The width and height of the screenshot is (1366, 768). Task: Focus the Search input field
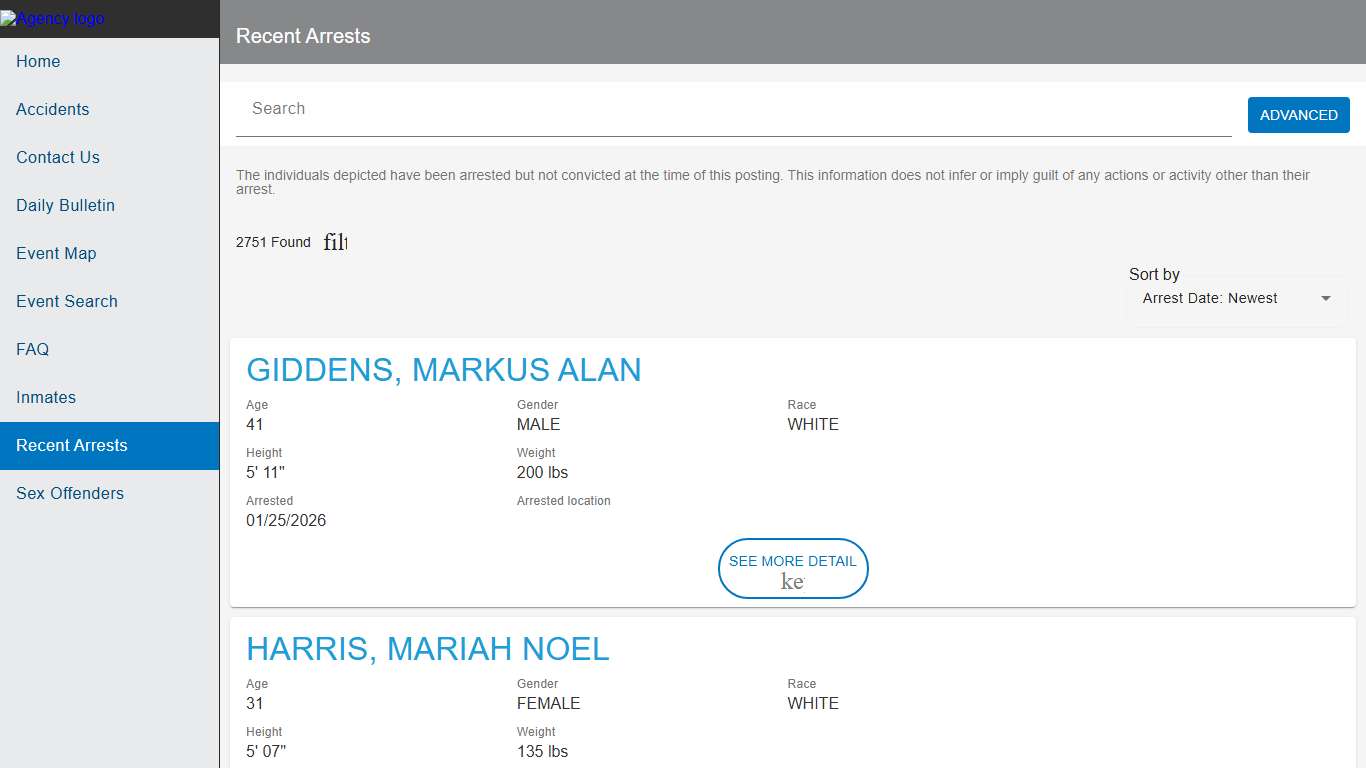(x=733, y=109)
